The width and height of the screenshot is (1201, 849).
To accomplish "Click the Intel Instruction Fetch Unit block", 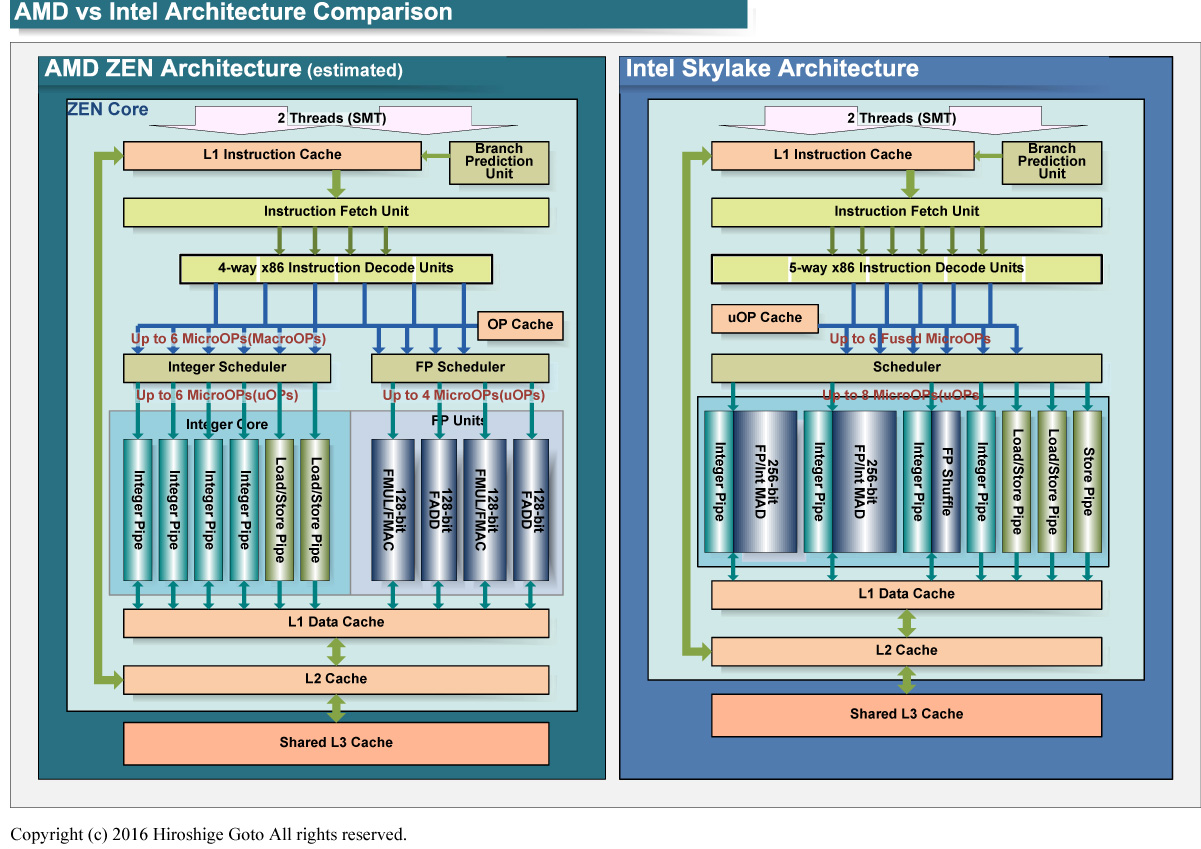I will coord(906,212).
